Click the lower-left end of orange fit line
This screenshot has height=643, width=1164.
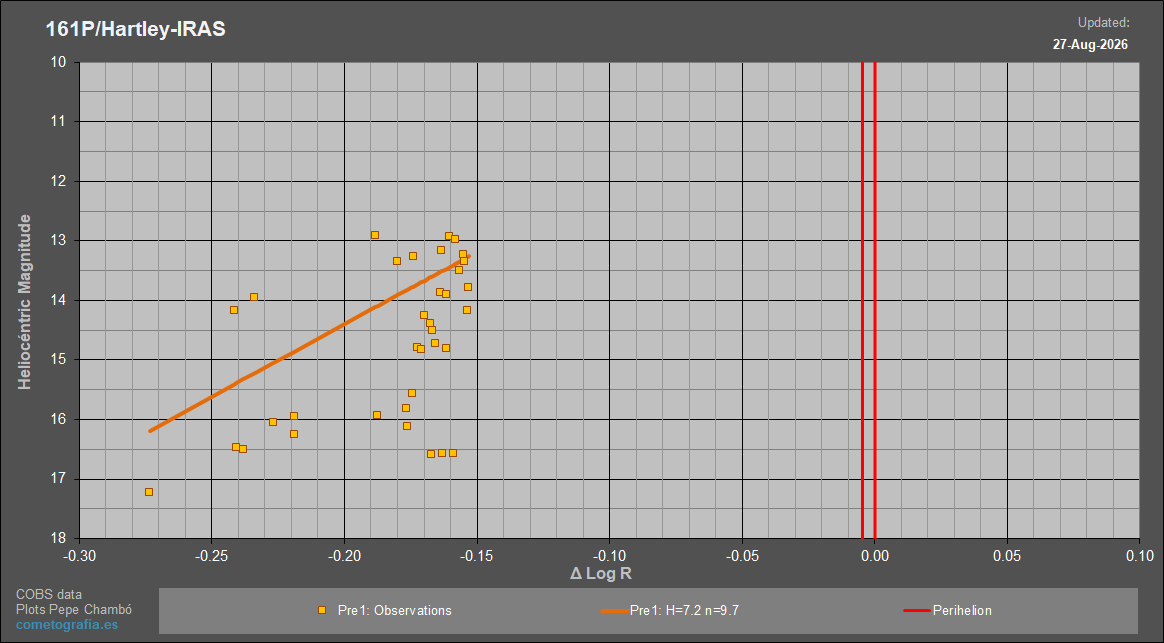(150, 431)
